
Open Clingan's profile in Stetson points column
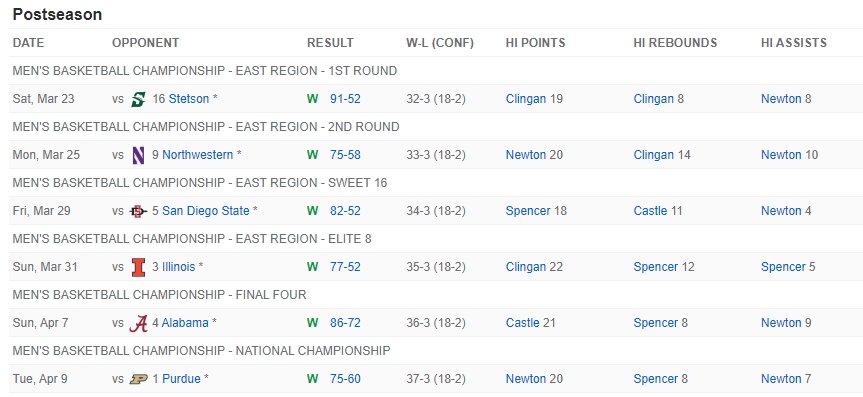(526, 99)
